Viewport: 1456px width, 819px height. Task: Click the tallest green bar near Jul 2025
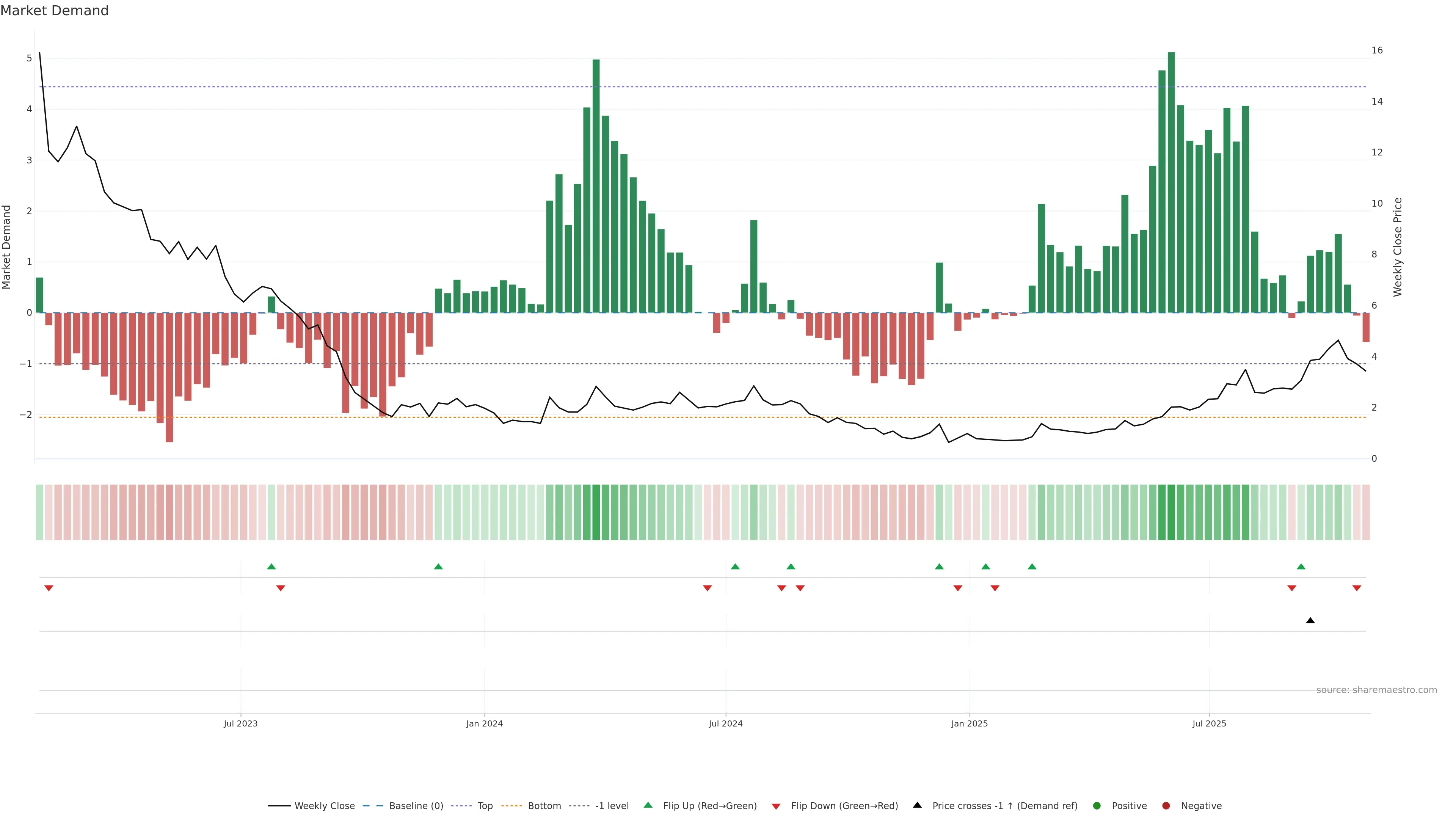1171,181
